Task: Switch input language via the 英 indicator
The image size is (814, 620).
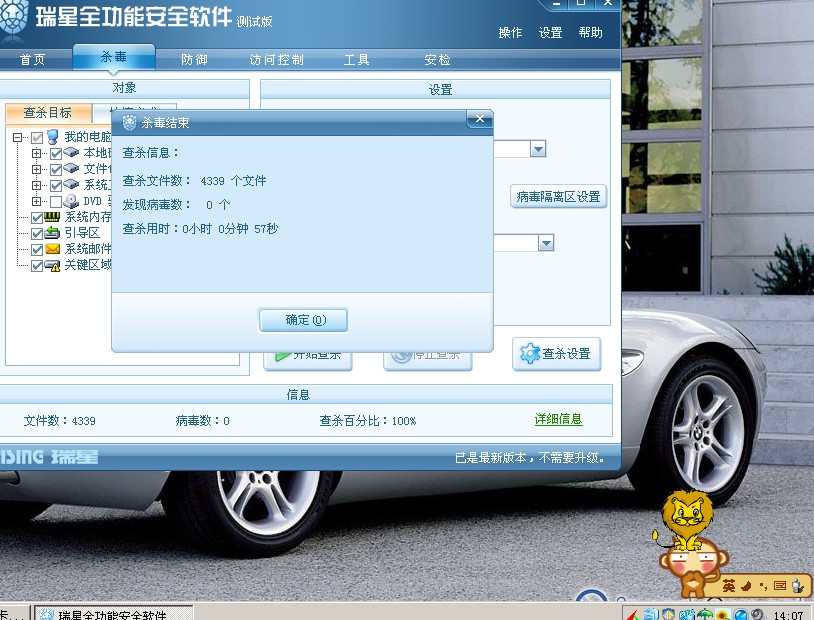Action: tap(729, 586)
